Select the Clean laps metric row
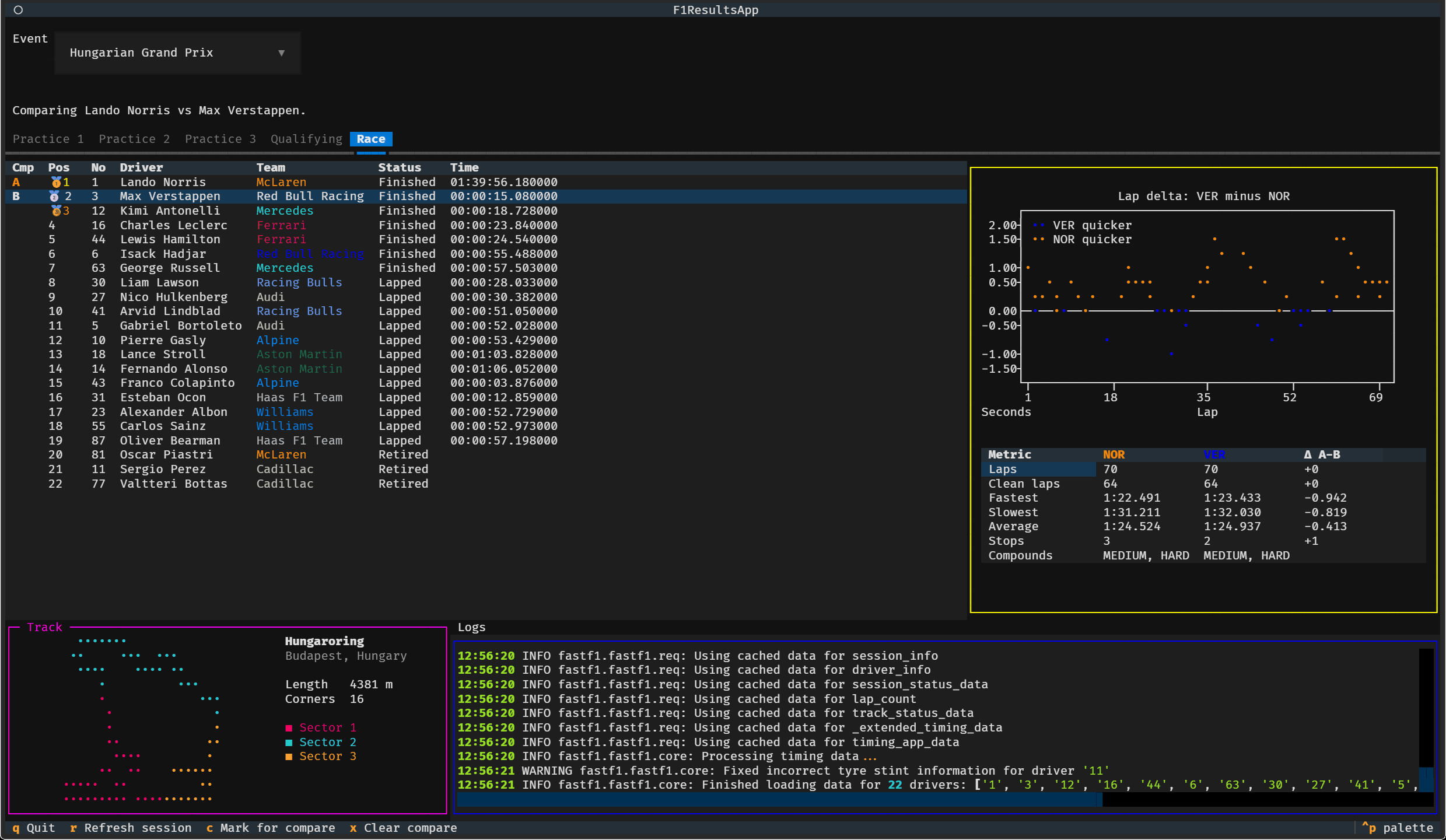Image resolution: width=1446 pixels, height=840 pixels. (1203, 484)
